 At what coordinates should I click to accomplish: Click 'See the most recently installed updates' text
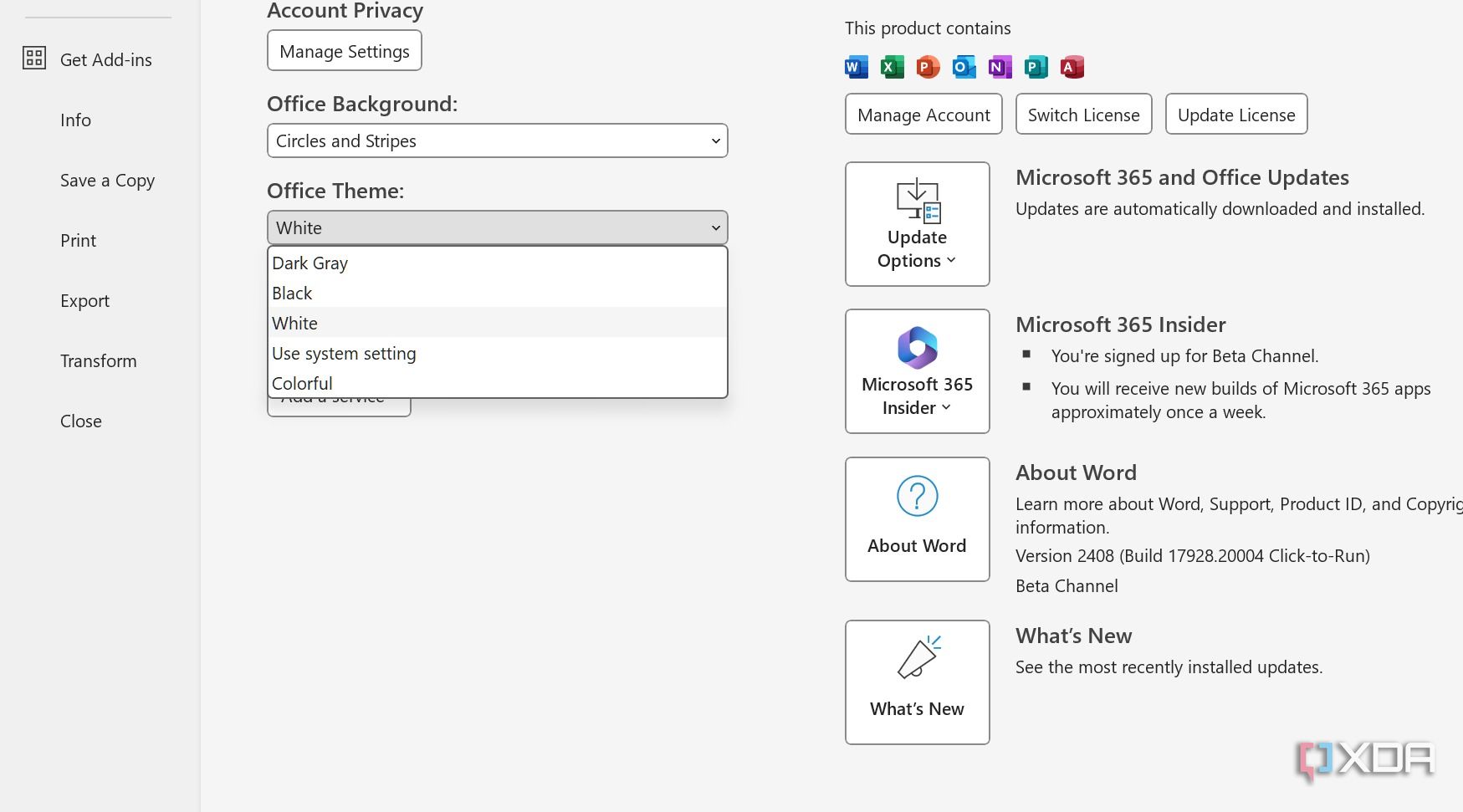coord(1169,667)
